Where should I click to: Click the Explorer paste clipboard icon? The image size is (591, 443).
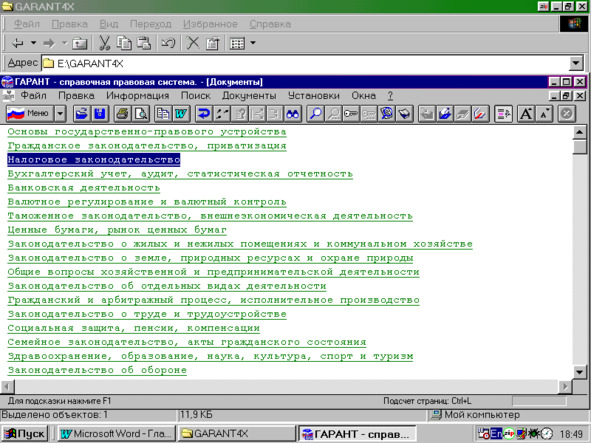pos(144,43)
